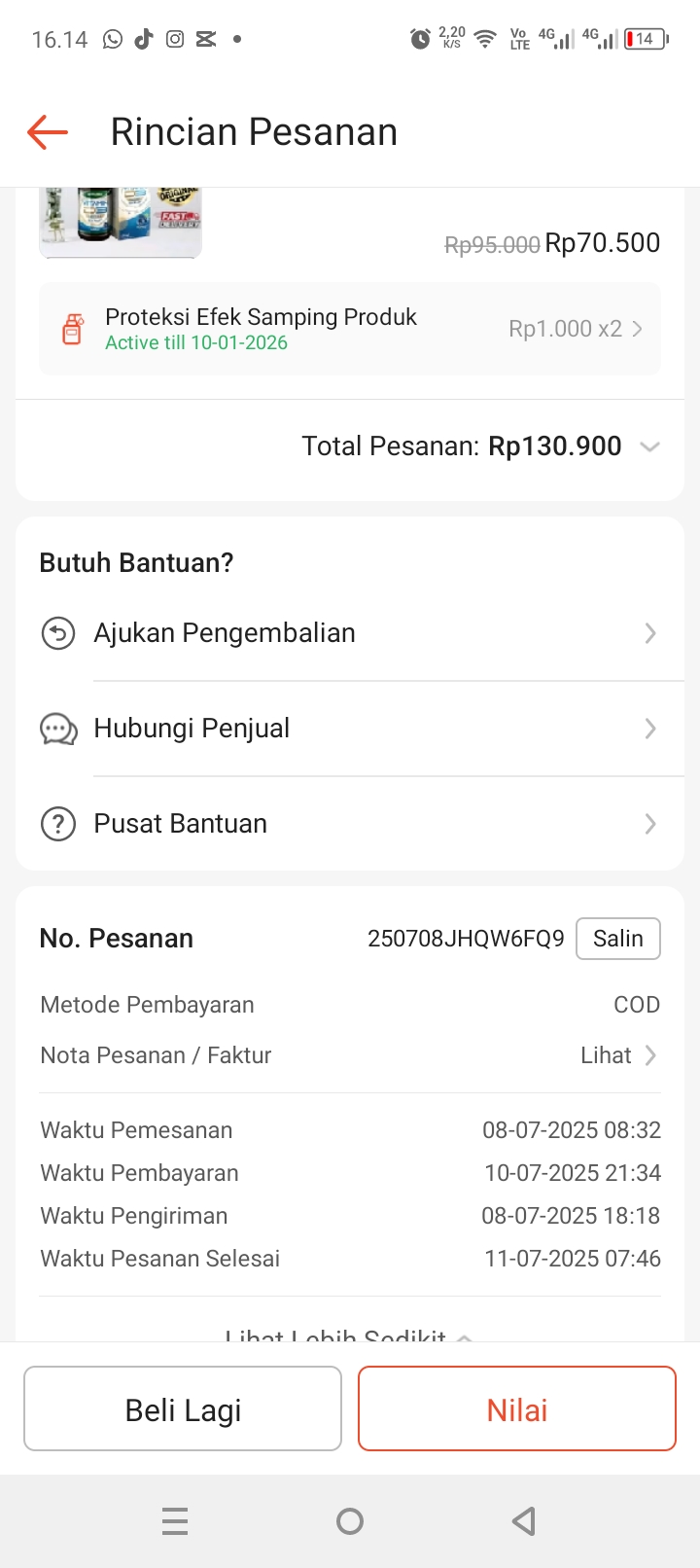Open the Ajukan Pengembalian option

pos(225,633)
